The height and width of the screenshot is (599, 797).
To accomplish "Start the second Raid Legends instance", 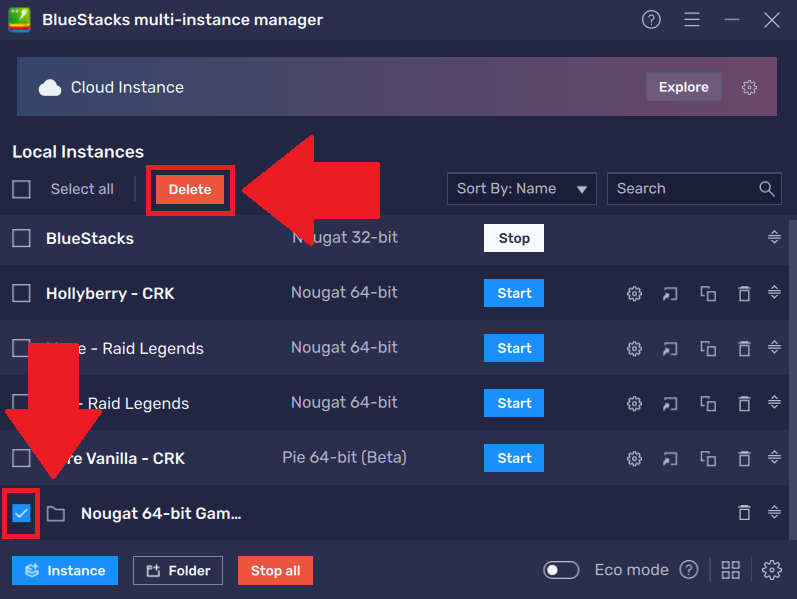I will point(514,403).
